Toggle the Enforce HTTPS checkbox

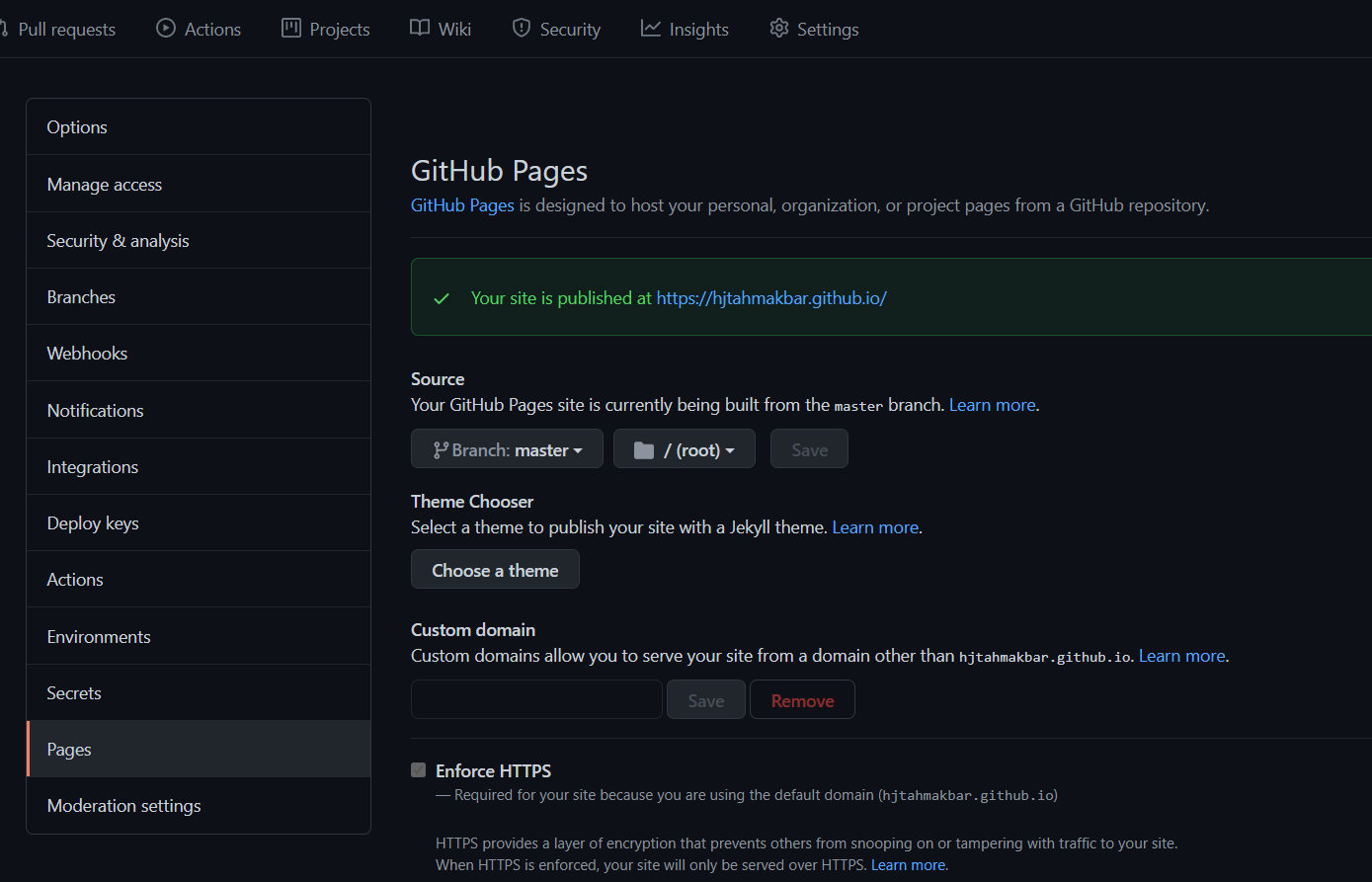pos(419,770)
